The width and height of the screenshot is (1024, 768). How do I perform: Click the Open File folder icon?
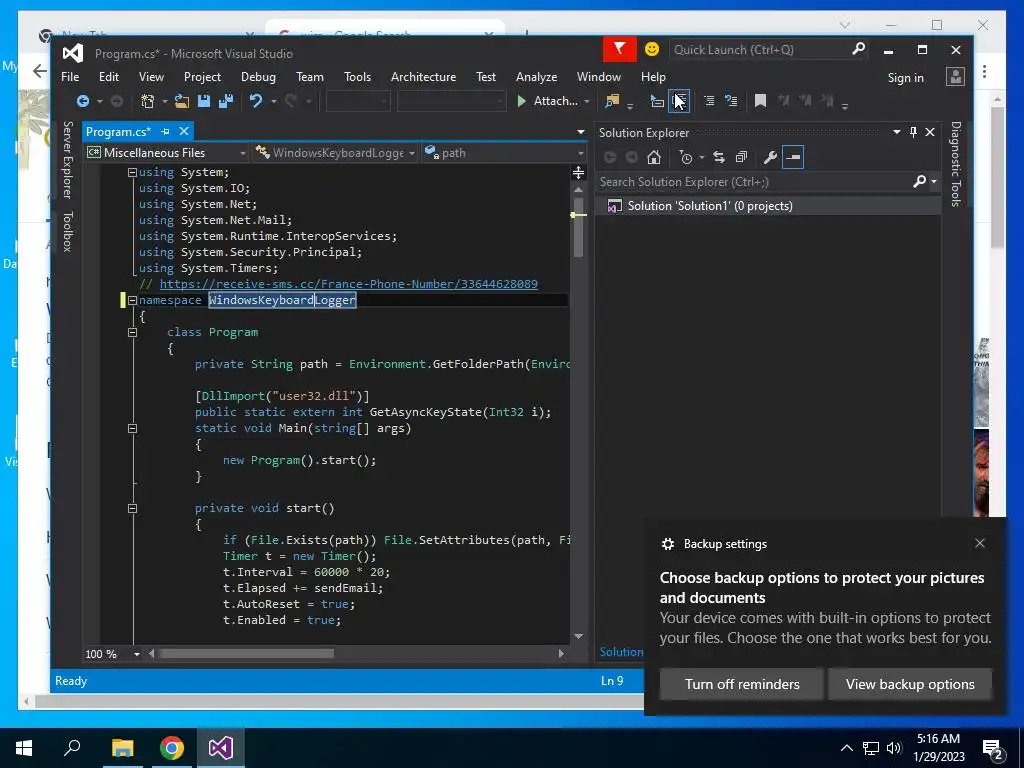click(x=182, y=101)
